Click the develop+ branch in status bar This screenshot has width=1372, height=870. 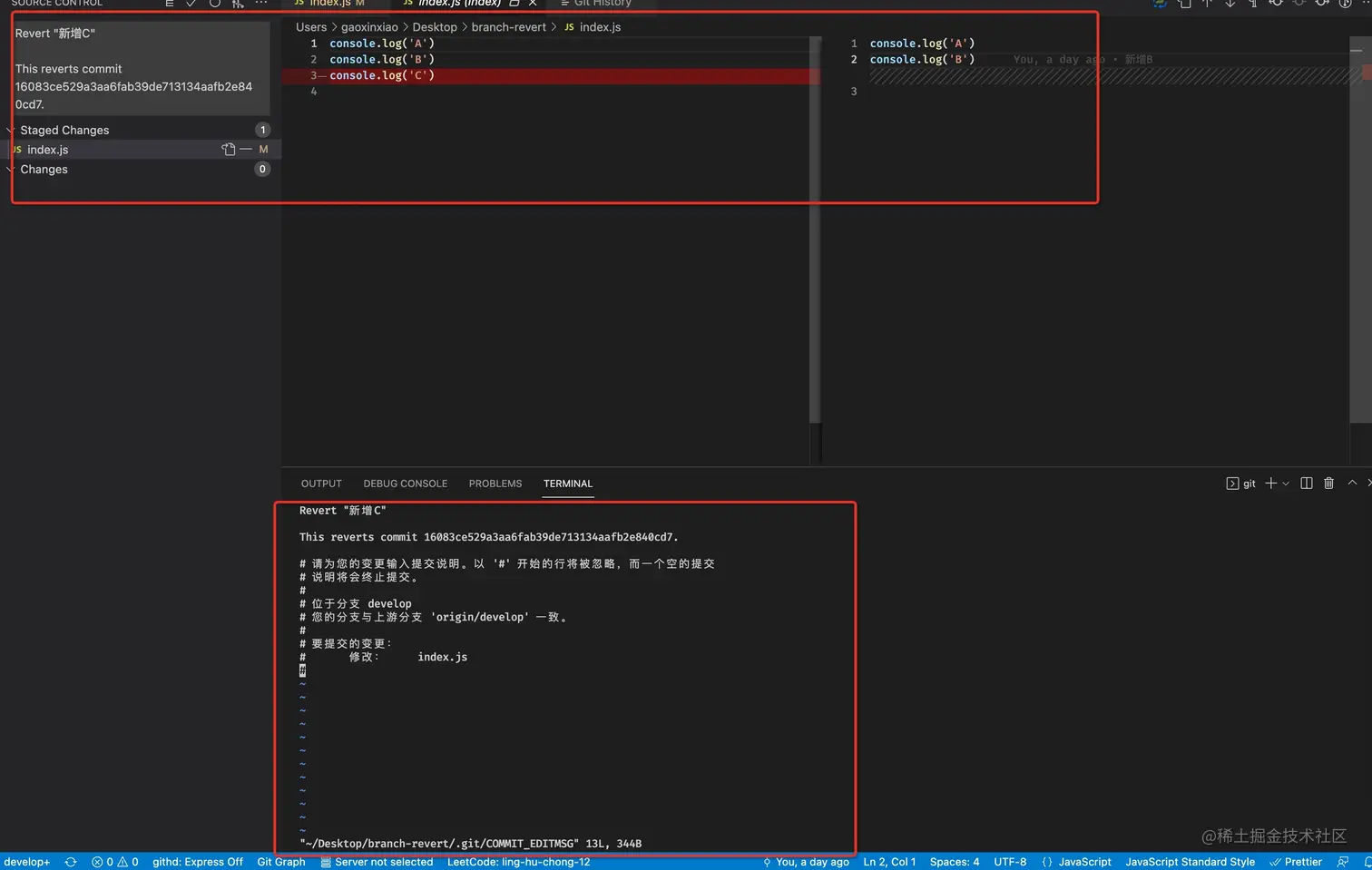[26, 862]
